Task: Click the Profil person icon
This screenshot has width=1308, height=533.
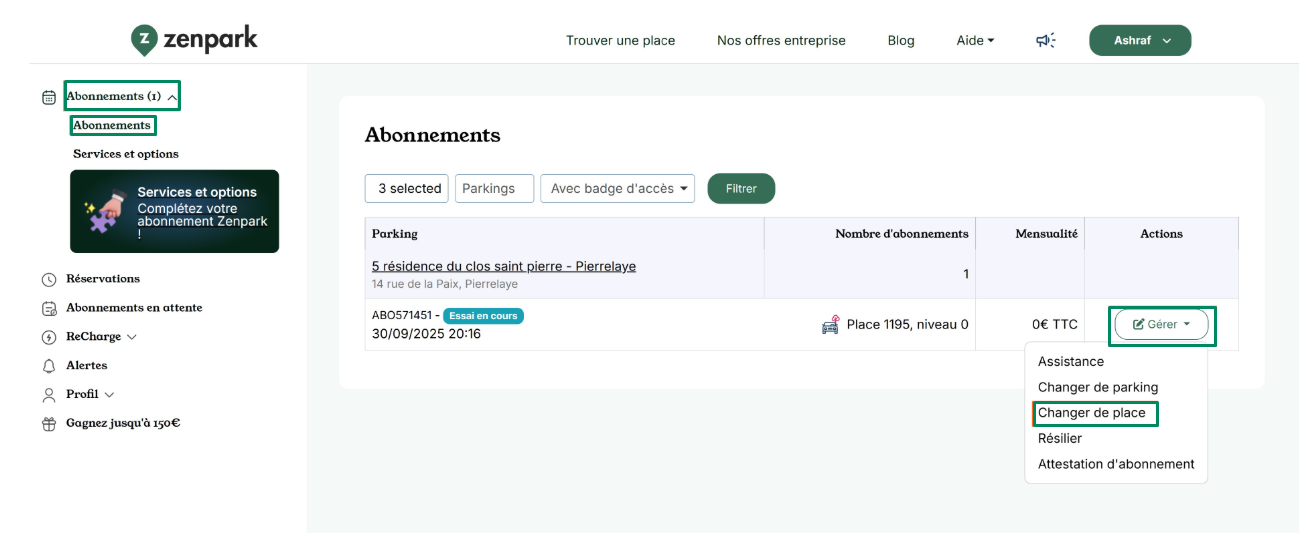Action: (x=49, y=395)
